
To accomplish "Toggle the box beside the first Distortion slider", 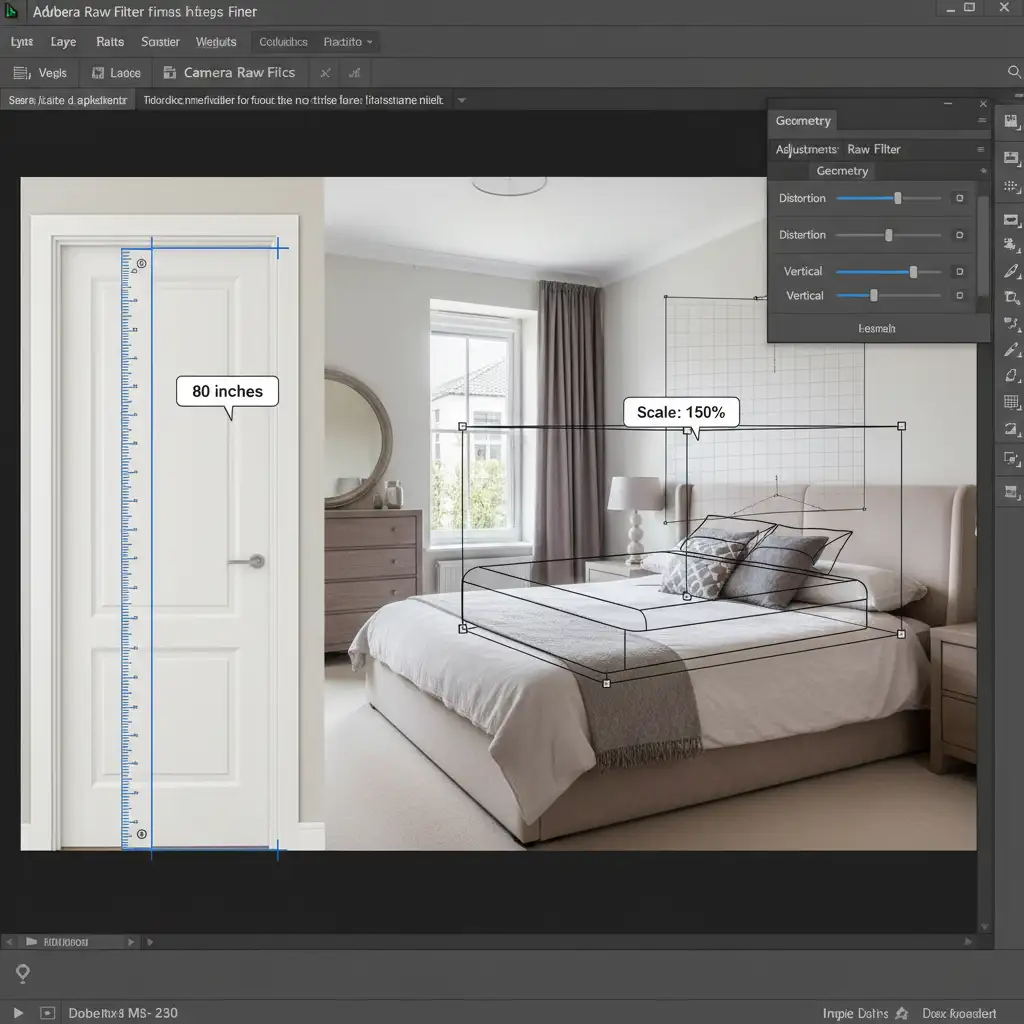I will (959, 199).
